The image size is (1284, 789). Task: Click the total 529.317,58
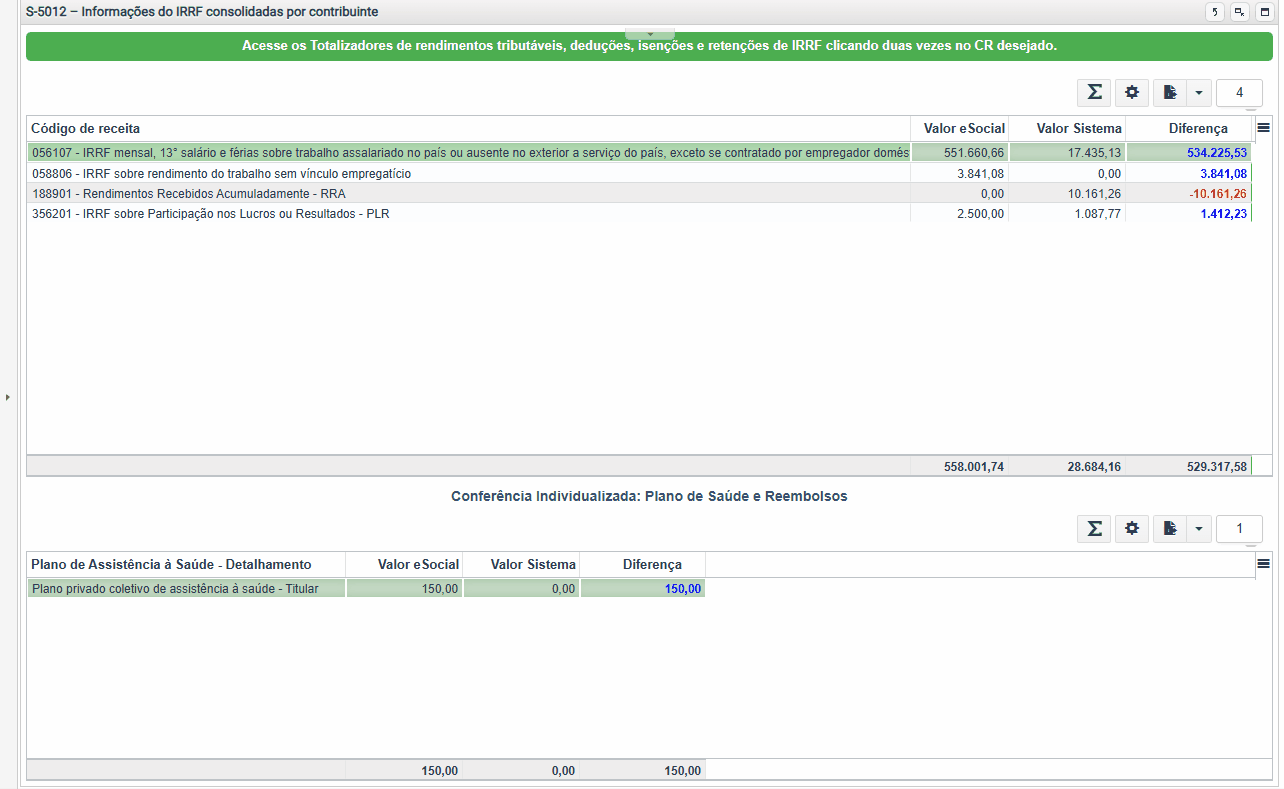1216,466
